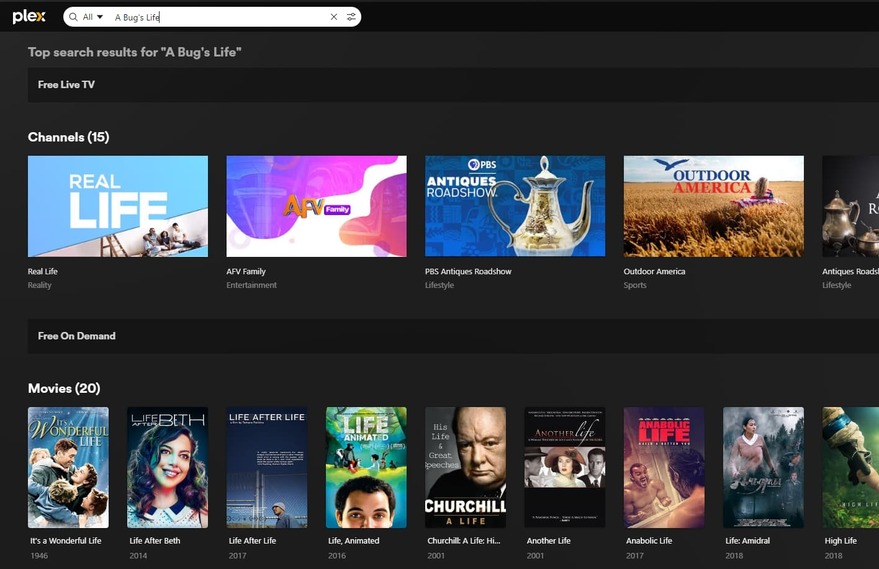Open the Real Life channel thumbnail
This screenshot has height=569, width=879.
pyautogui.click(x=118, y=206)
